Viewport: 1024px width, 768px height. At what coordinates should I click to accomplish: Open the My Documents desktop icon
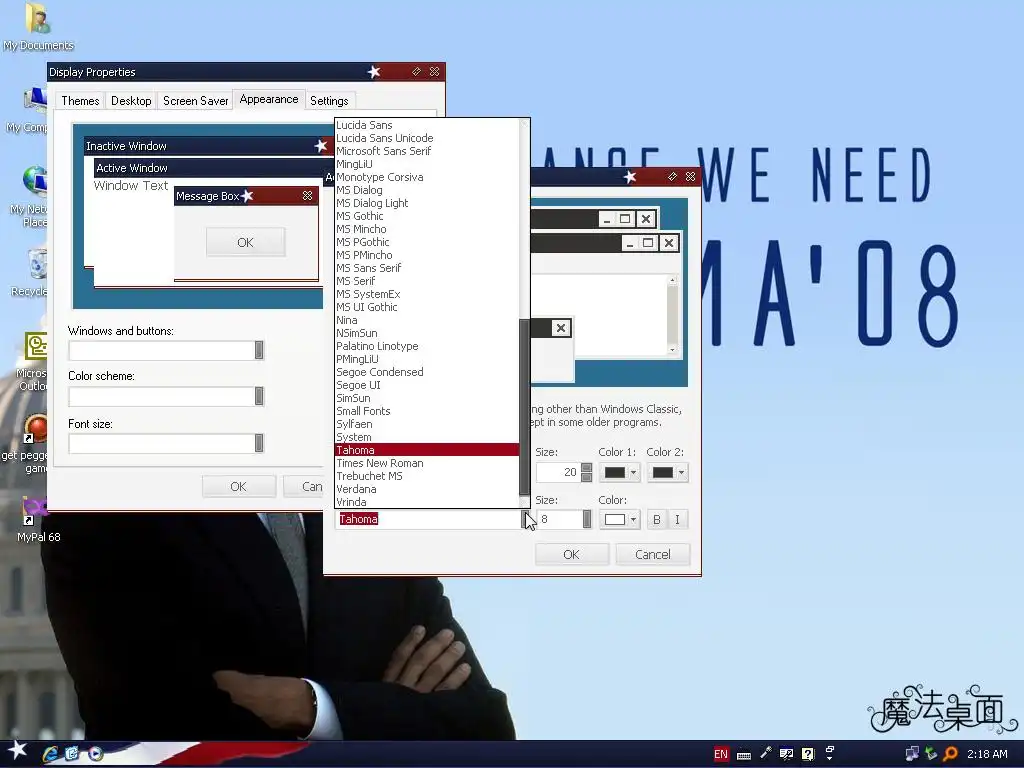click(x=38, y=27)
